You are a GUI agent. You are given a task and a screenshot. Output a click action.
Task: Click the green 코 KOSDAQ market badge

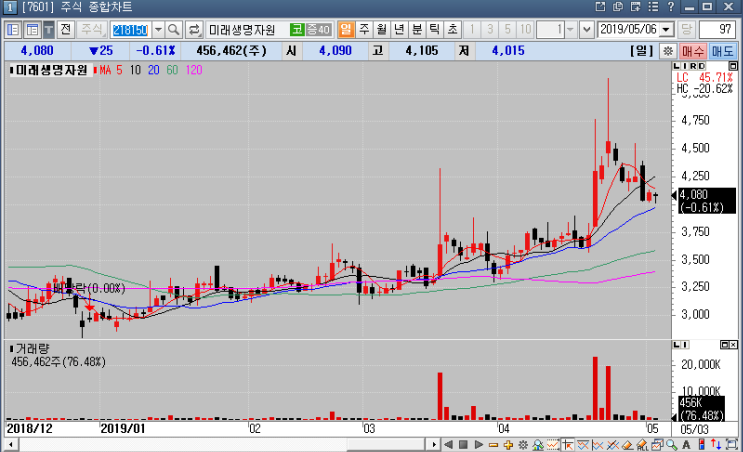click(297, 29)
